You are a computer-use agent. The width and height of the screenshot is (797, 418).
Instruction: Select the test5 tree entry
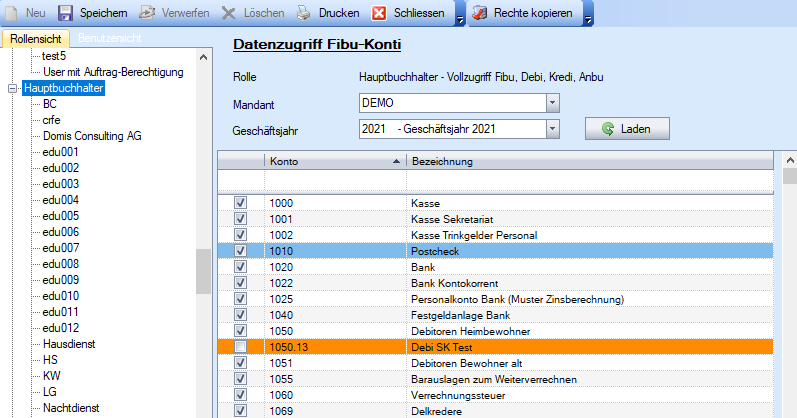tap(54, 56)
